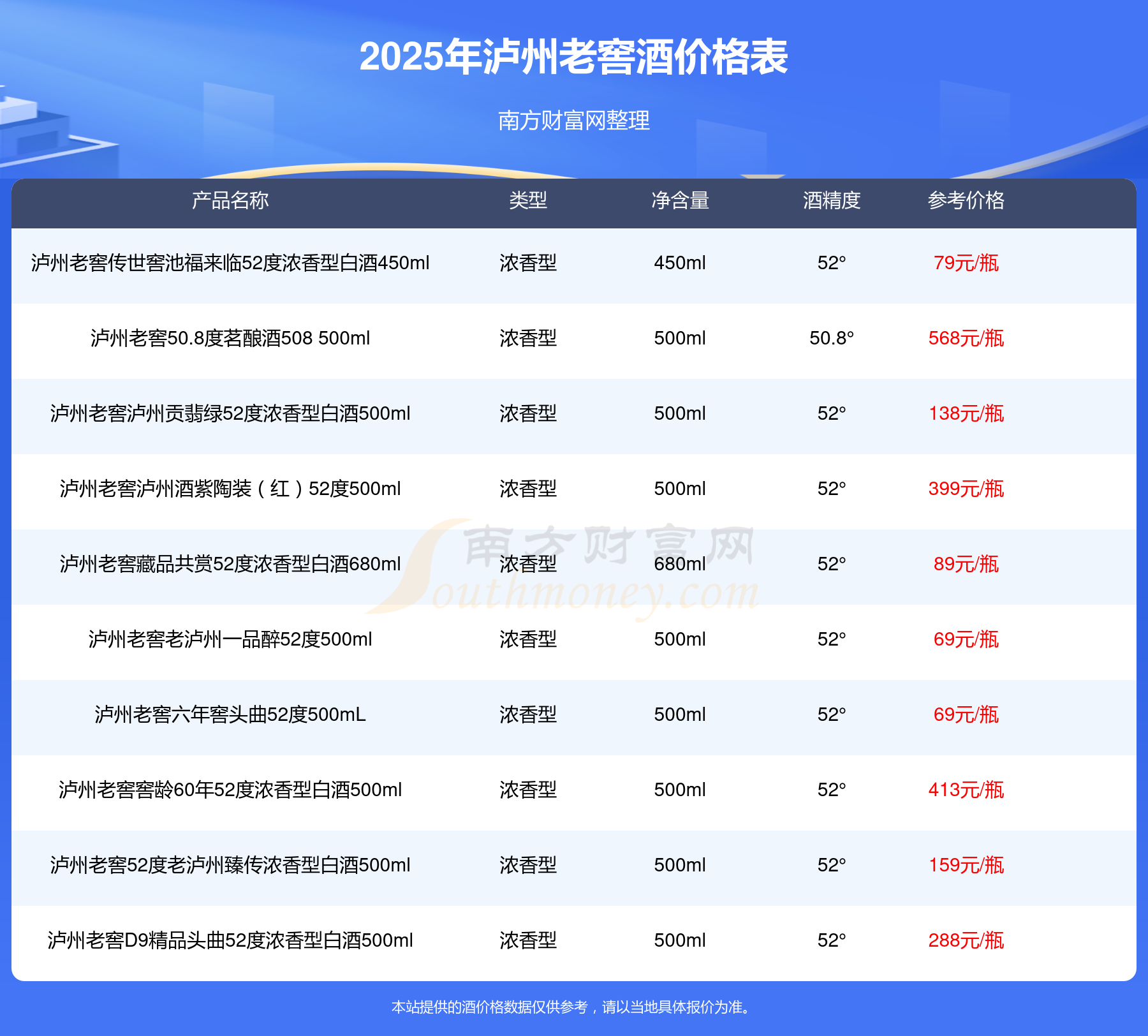Click the footer disclaimer 本站提供的酒价格数据仅供参考

pos(489,1007)
